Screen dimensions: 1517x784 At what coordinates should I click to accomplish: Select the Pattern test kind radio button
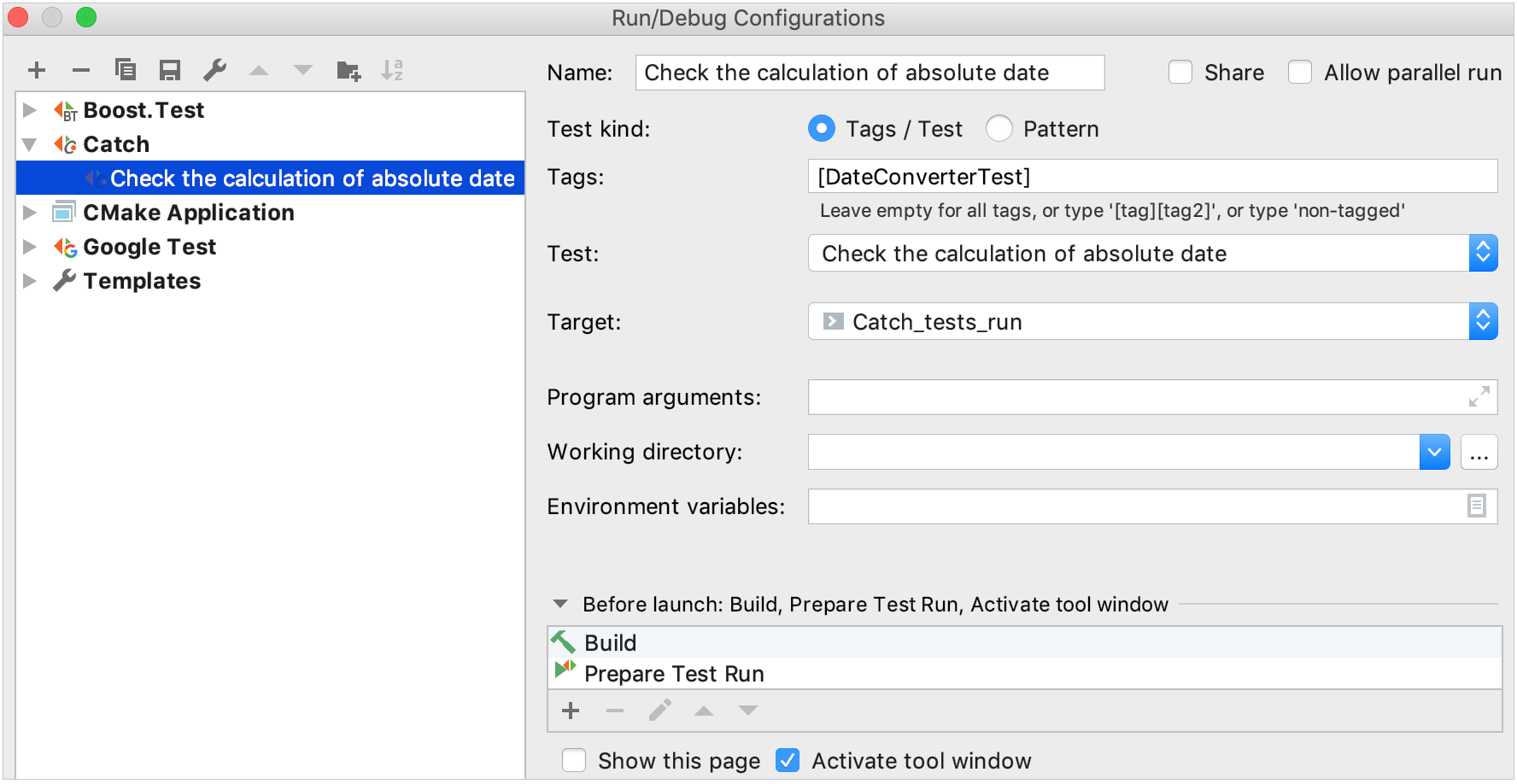999,129
